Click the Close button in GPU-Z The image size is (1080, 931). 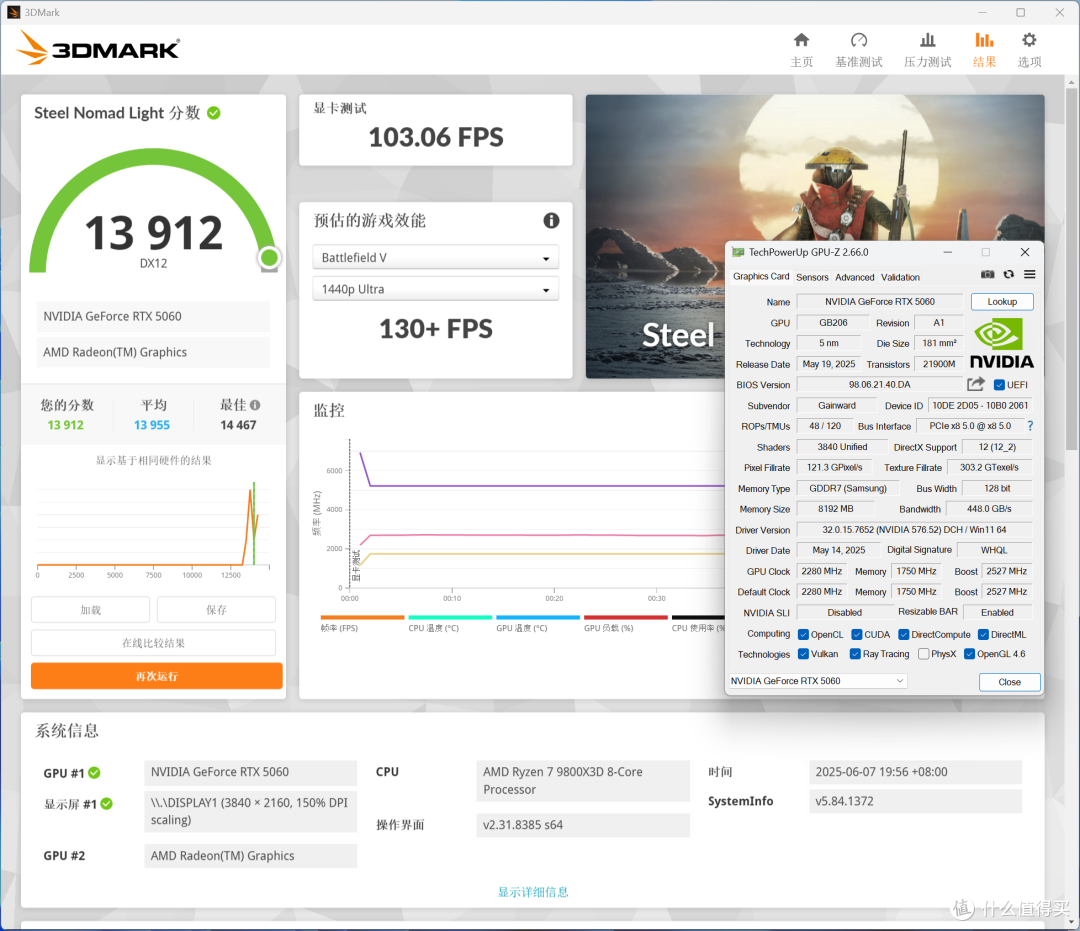1009,682
